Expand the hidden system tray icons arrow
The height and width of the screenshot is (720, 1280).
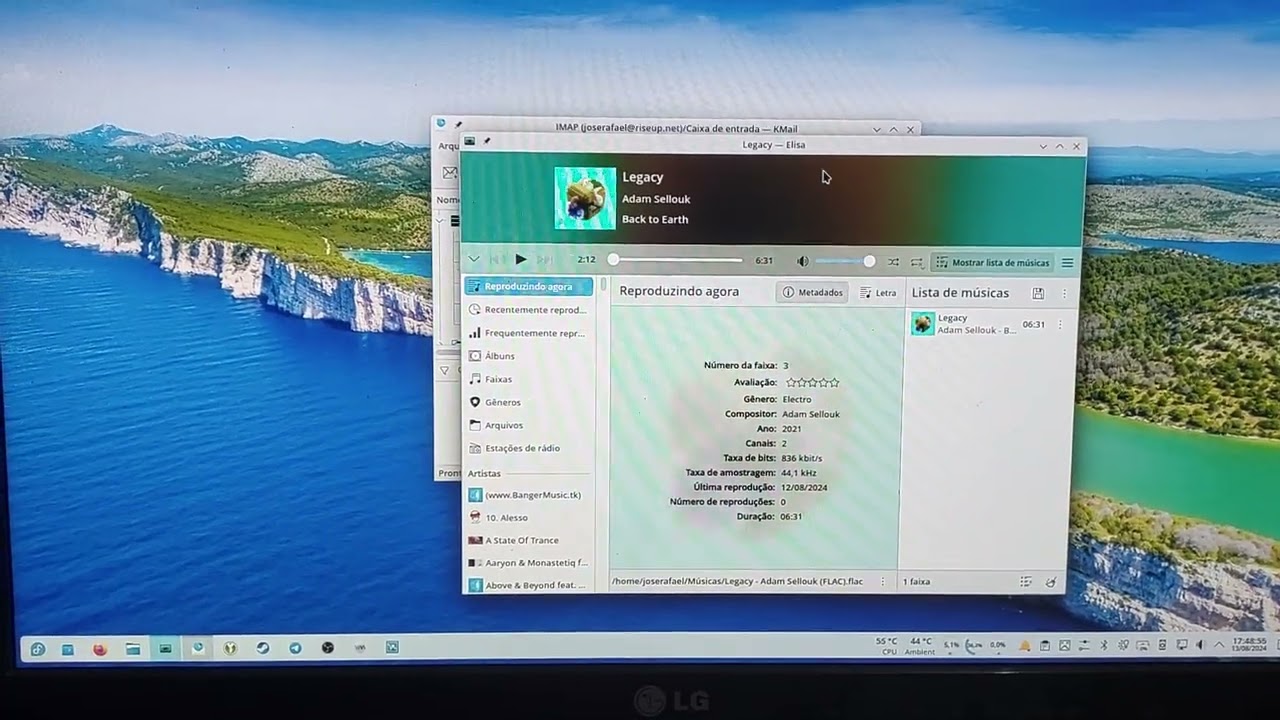pos(1218,645)
